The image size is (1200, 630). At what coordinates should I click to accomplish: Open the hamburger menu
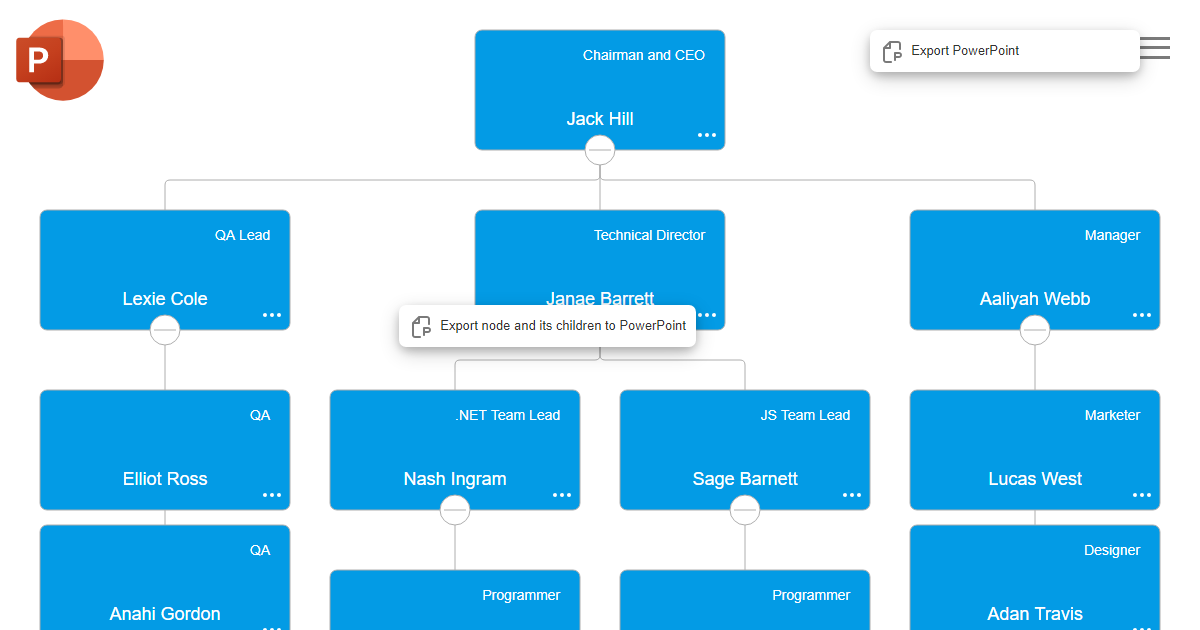[1154, 48]
